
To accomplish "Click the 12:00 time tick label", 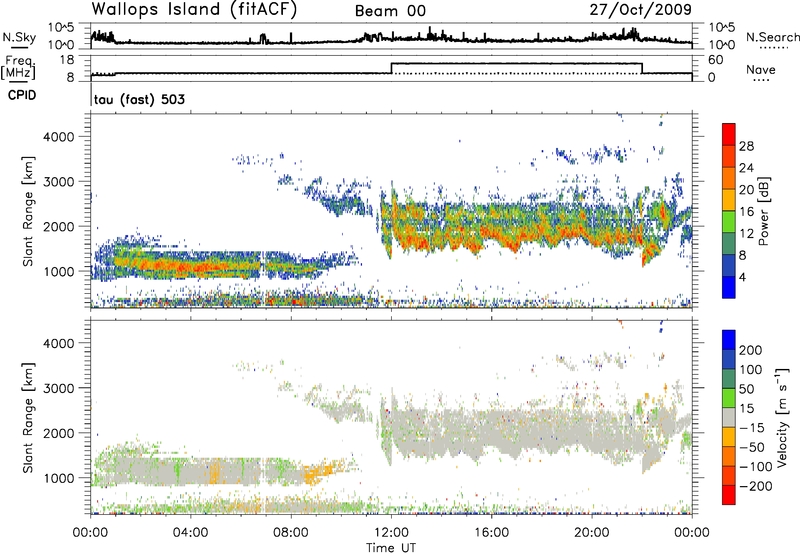I will (391, 533).
